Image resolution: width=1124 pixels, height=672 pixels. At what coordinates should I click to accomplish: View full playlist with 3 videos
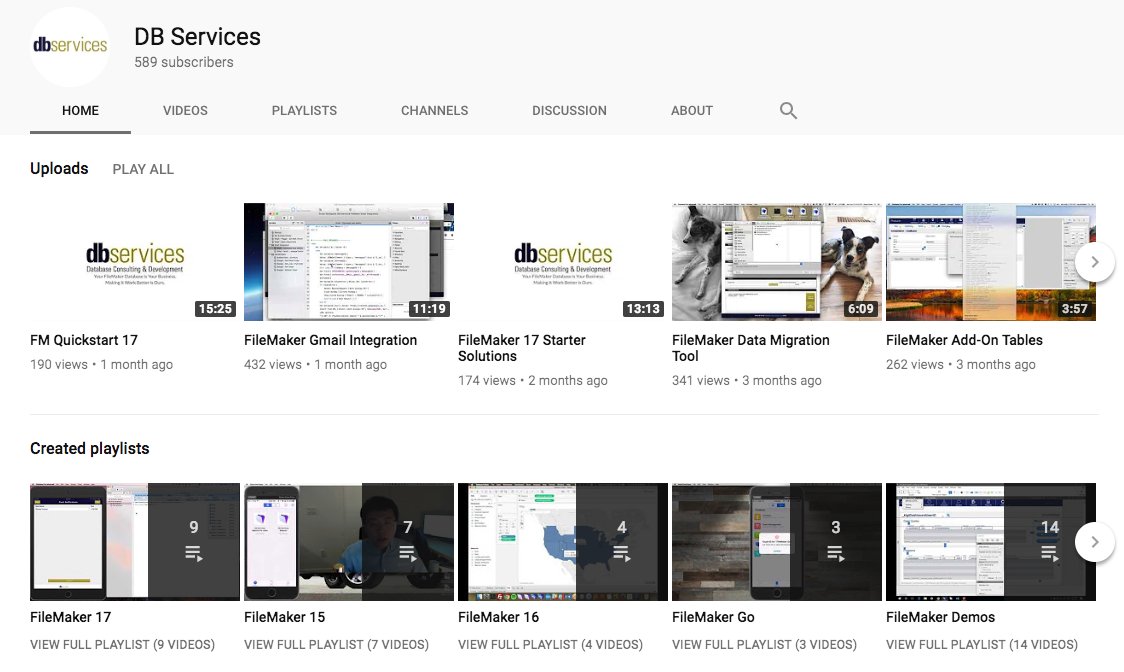pos(764,645)
